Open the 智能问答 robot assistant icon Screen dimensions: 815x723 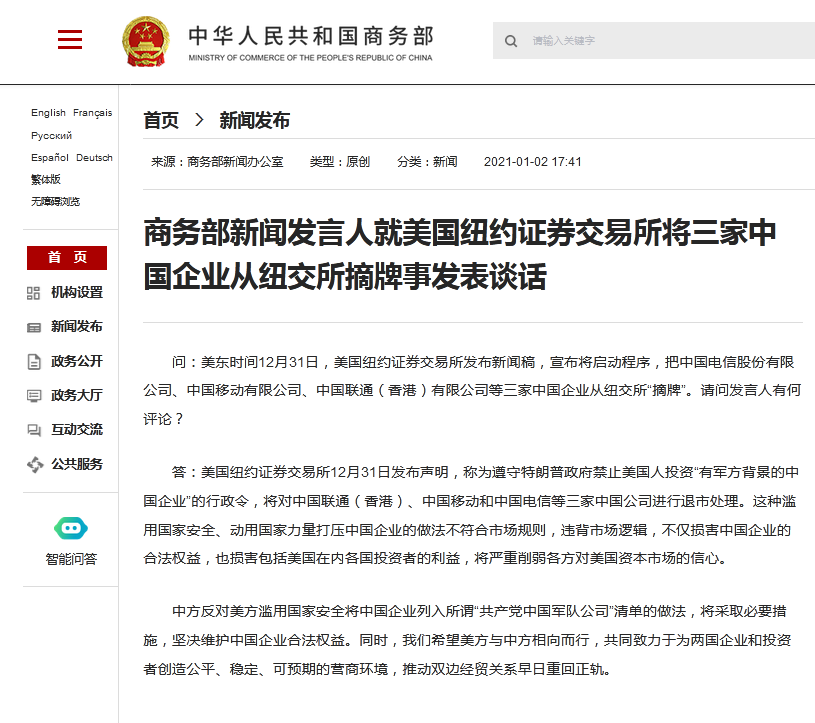pos(71,529)
